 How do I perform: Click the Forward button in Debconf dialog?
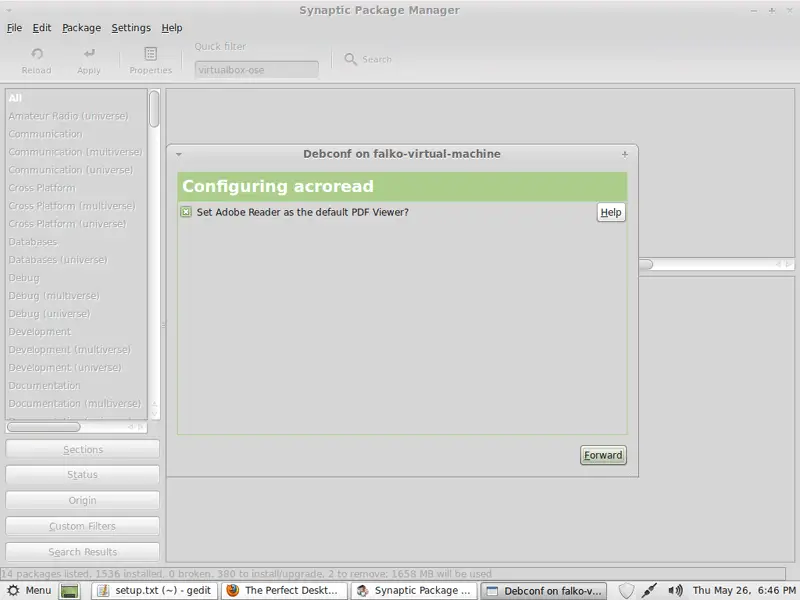(x=603, y=455)
